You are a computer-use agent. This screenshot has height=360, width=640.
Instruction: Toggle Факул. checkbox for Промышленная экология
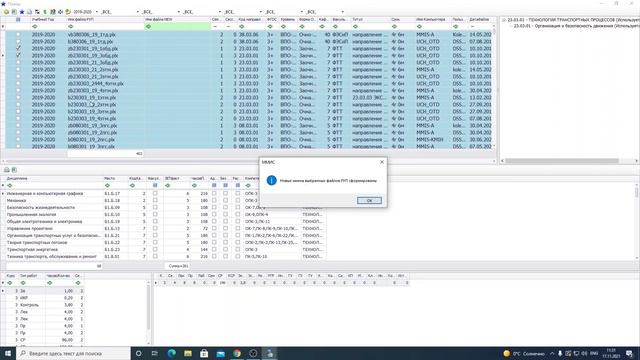pos(155,214)
